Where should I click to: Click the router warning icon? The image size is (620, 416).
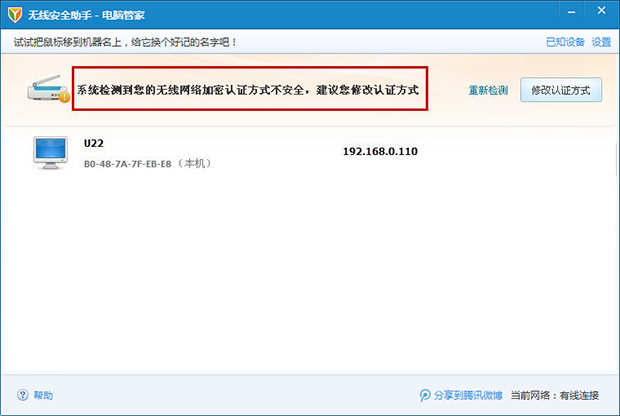click(x=49, y=89)
